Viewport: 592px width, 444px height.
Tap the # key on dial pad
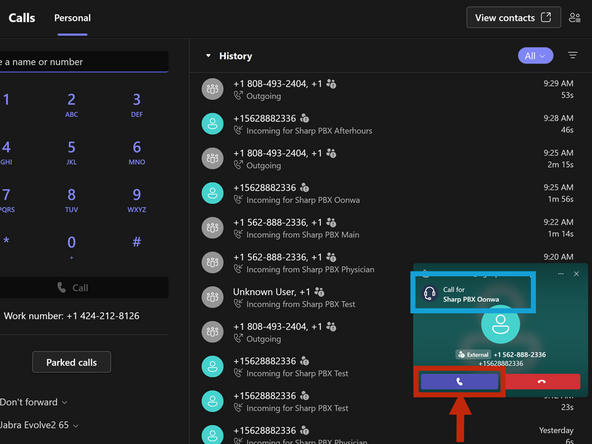137,241
